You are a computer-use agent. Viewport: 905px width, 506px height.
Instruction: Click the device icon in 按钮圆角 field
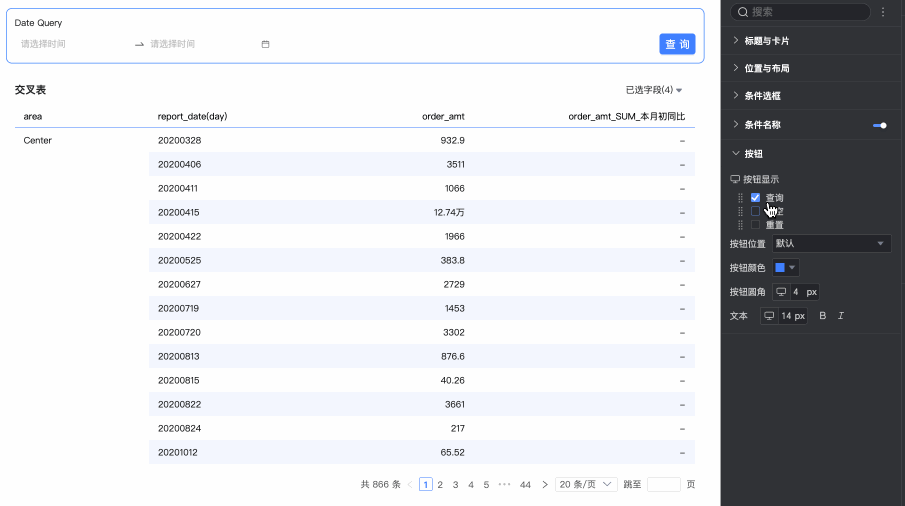[781, 292]
